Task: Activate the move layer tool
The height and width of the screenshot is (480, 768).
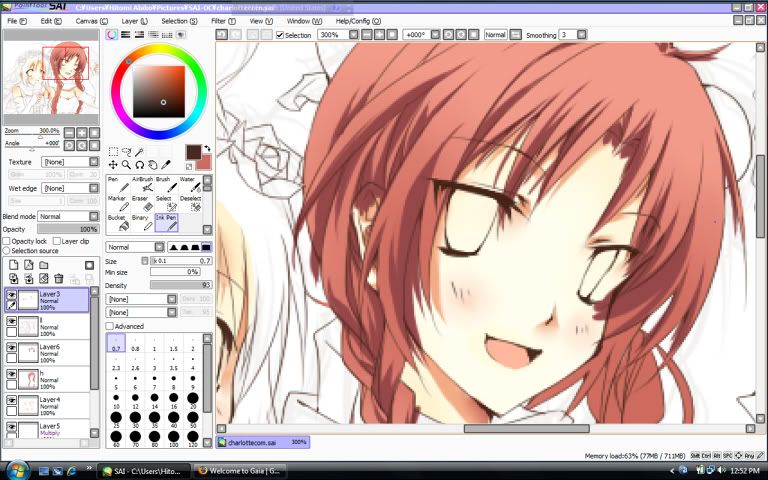Action: click(113, 165)
